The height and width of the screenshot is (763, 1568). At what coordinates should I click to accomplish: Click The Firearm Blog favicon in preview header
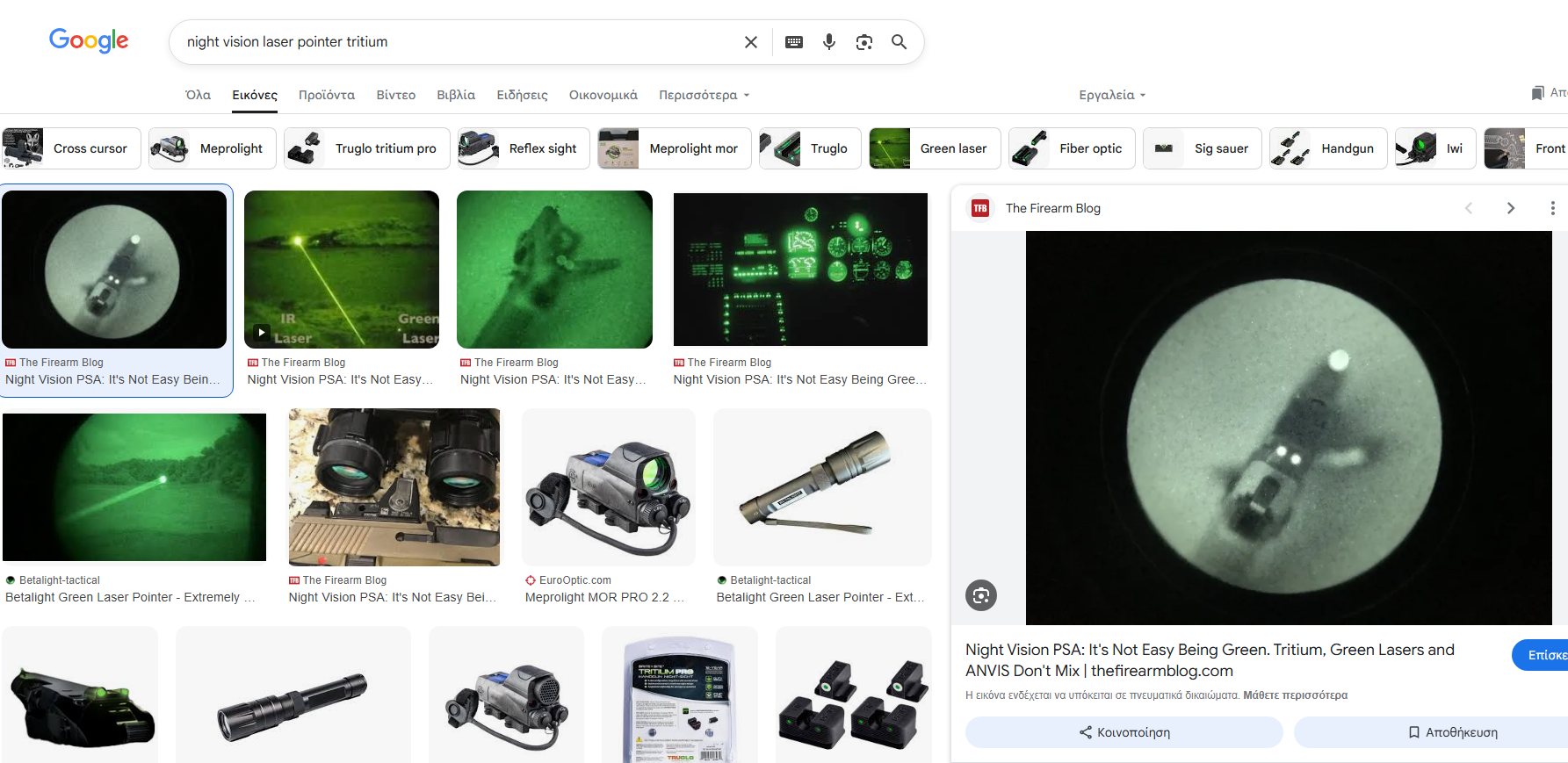click(x=980, y=208)
